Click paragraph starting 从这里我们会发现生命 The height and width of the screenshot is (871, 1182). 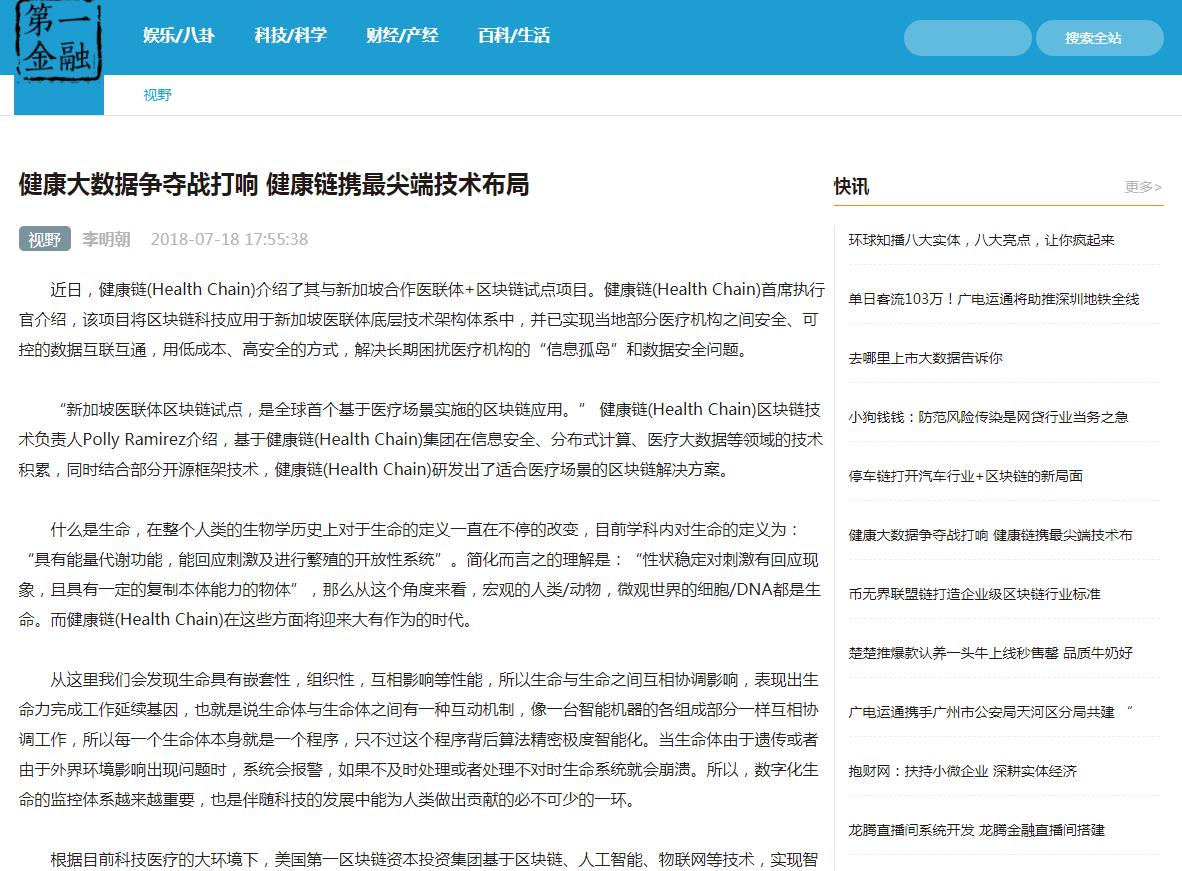pos(419,740)
